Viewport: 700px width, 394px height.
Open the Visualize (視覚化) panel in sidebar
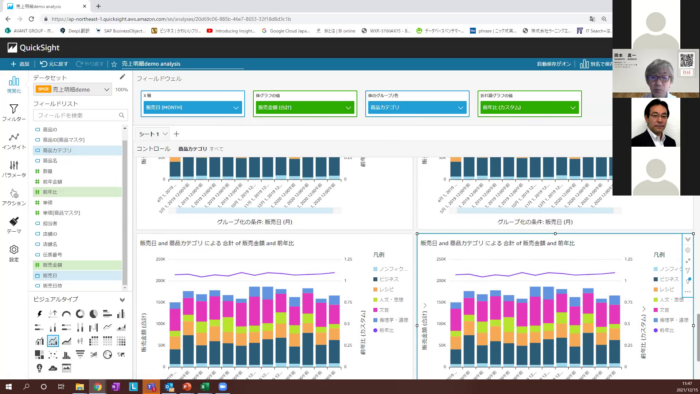[14, 84]
